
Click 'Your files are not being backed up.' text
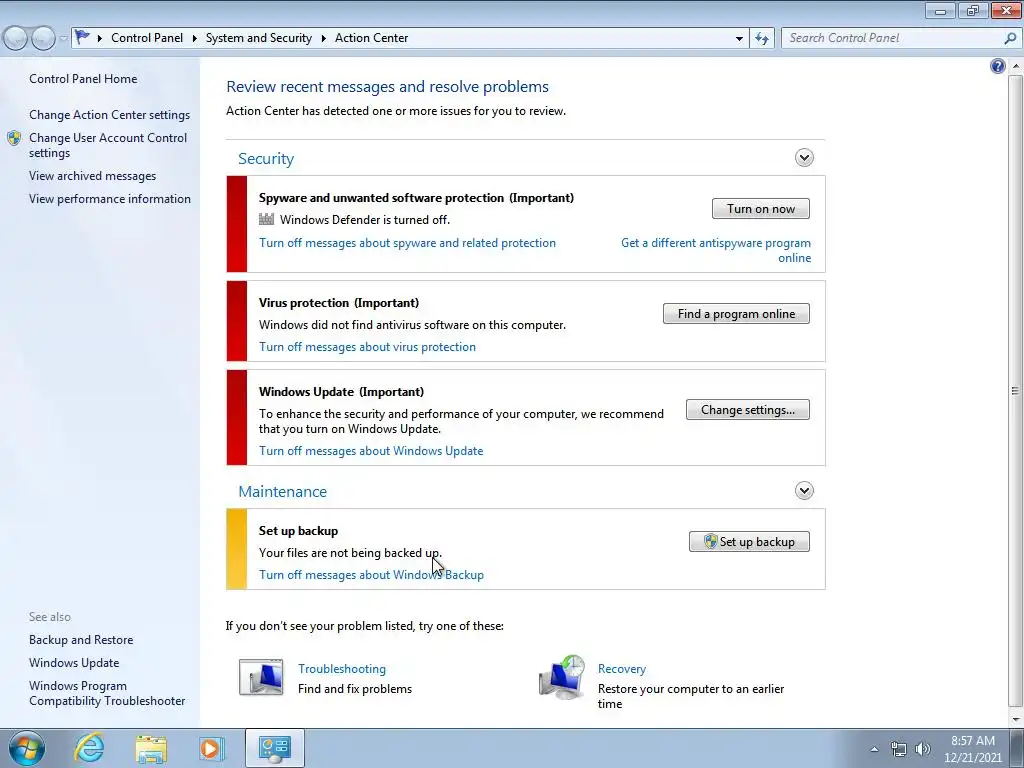[x=350, y=552]
